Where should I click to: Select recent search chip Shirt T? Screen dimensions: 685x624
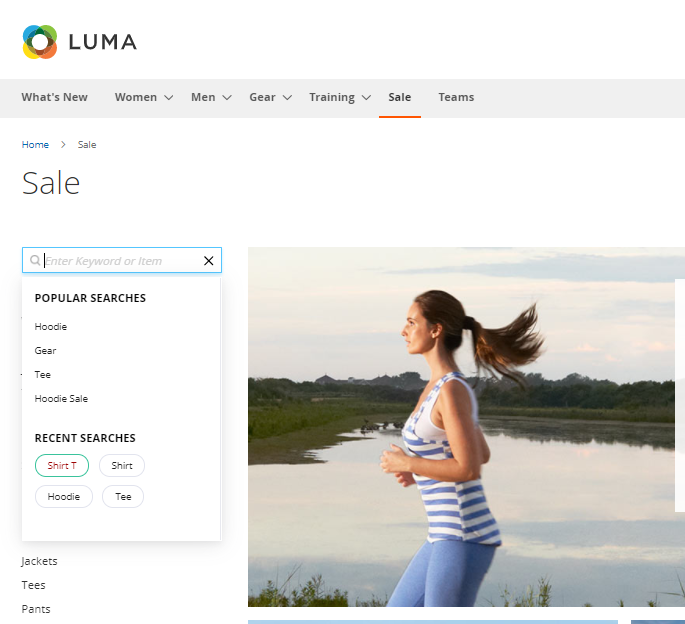pyautogui.click(x=62, y=466)
